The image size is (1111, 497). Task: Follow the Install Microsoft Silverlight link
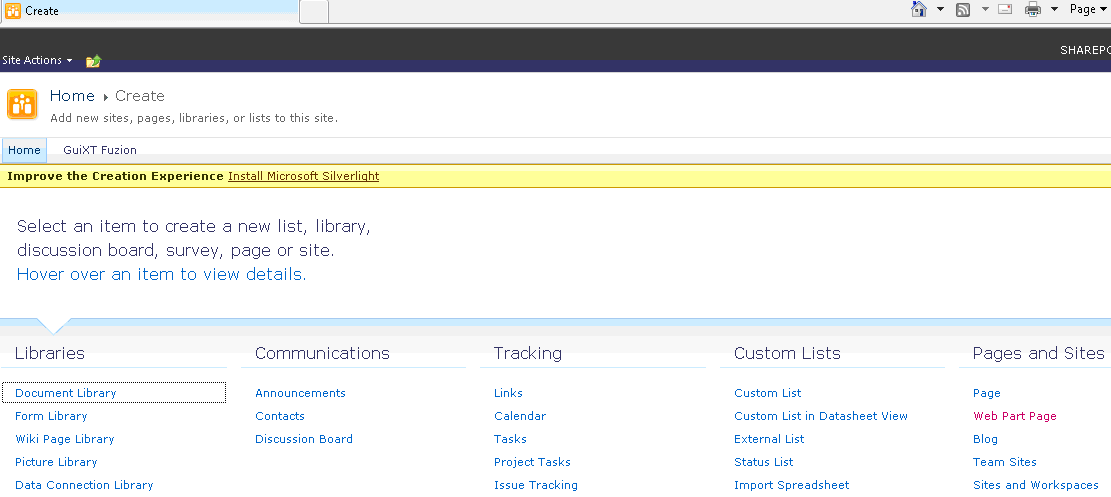(303, 176)
